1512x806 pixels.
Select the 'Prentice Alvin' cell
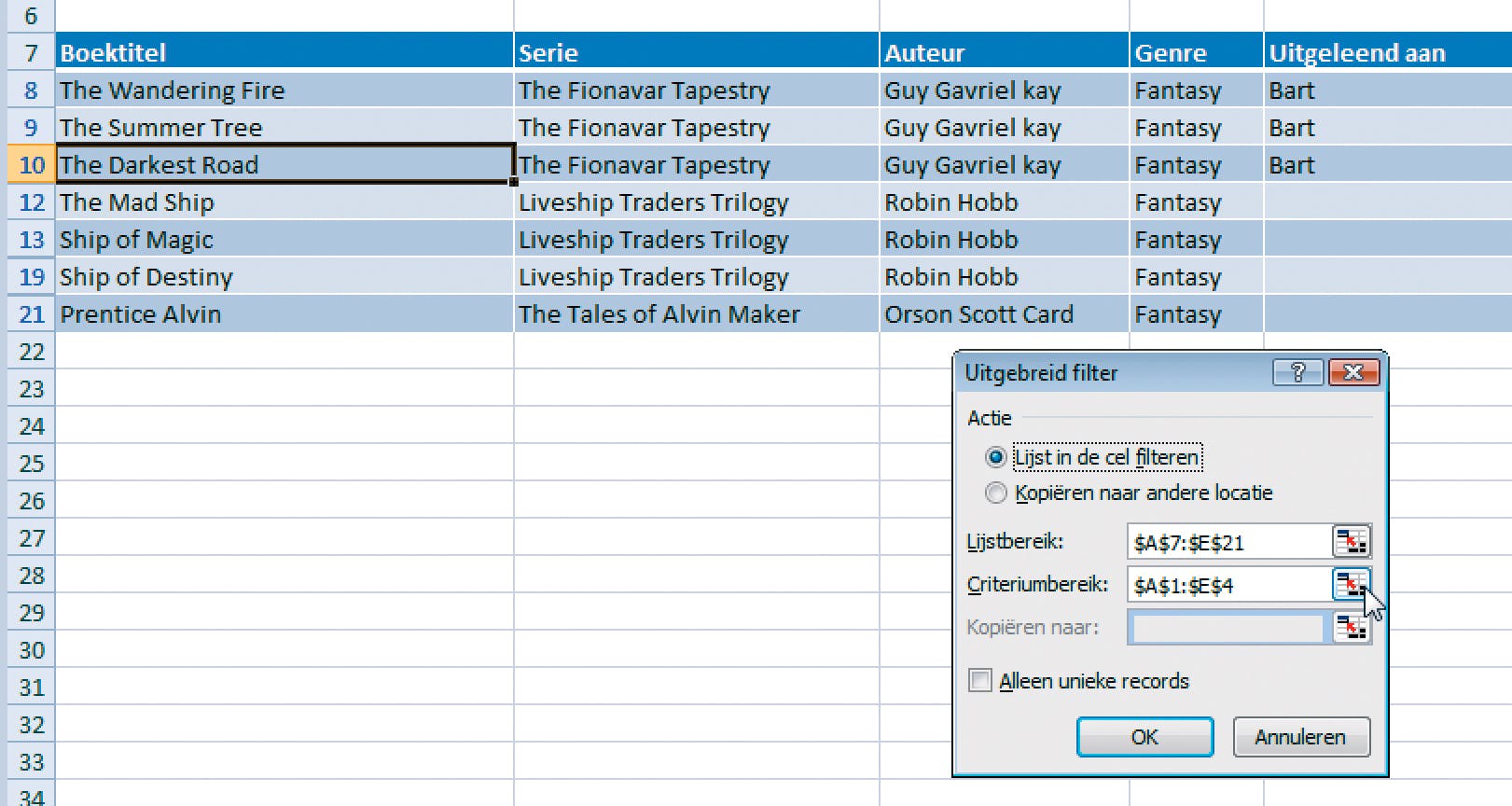point(284,314)
